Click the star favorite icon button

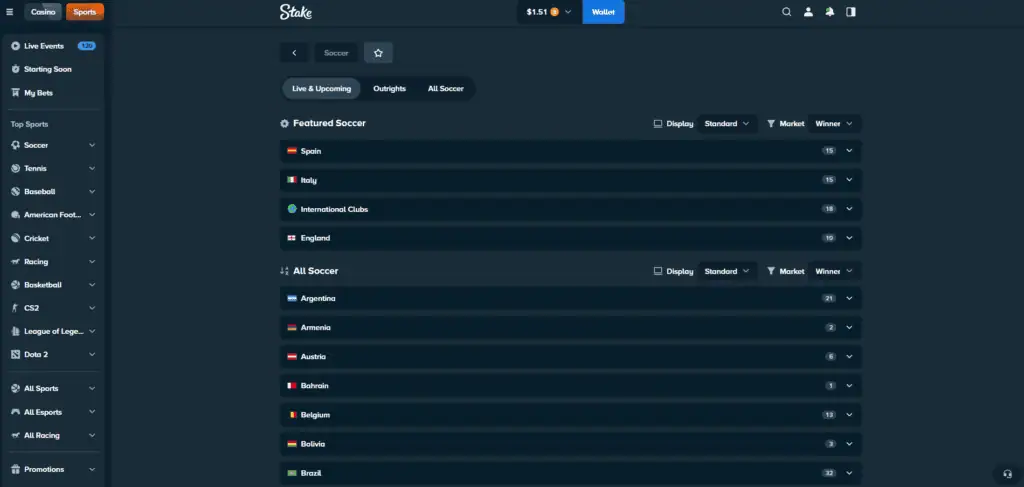click(378, 53)
